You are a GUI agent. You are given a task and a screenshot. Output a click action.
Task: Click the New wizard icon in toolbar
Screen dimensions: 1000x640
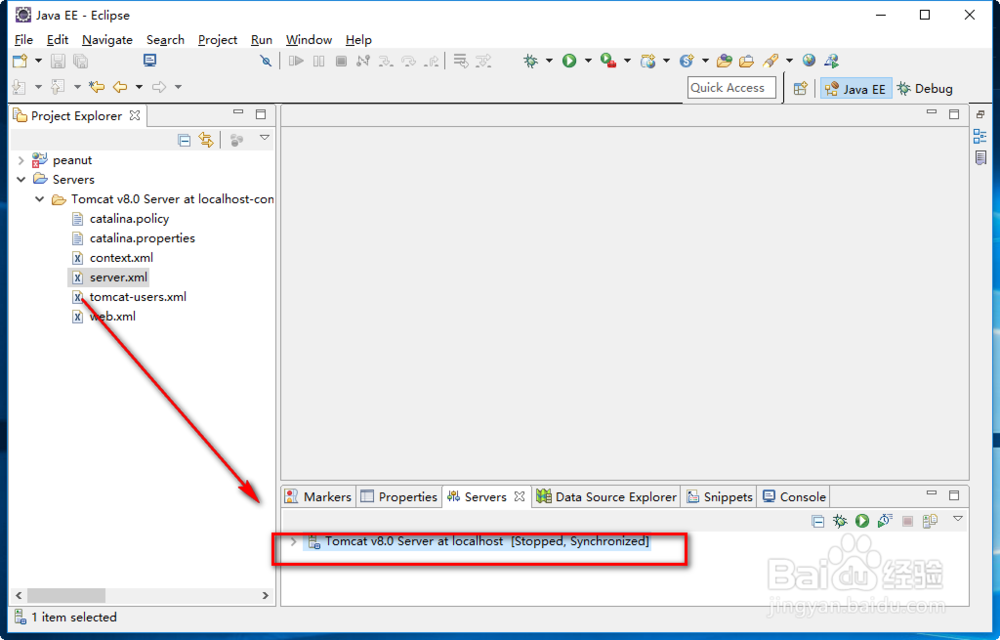pyautogui.click(x=20, y=61)
